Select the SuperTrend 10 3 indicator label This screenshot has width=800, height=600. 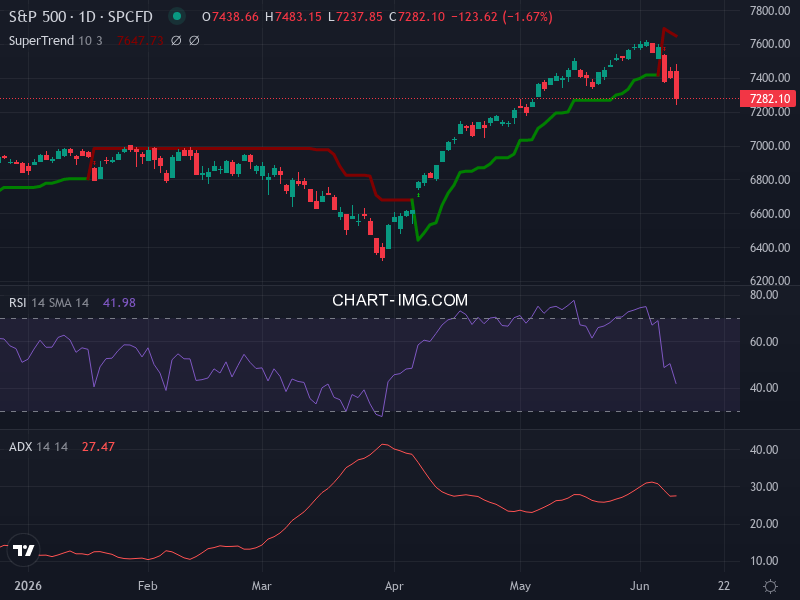pos(56,40)
